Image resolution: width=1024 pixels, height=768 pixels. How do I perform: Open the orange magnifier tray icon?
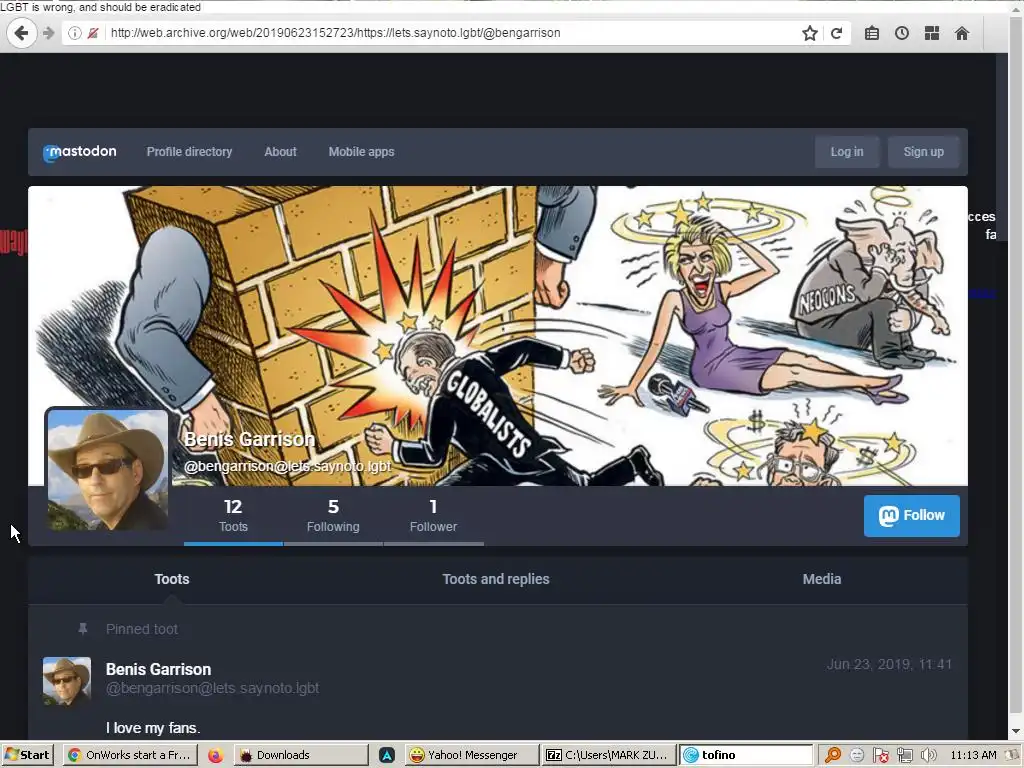click(833, 756)
